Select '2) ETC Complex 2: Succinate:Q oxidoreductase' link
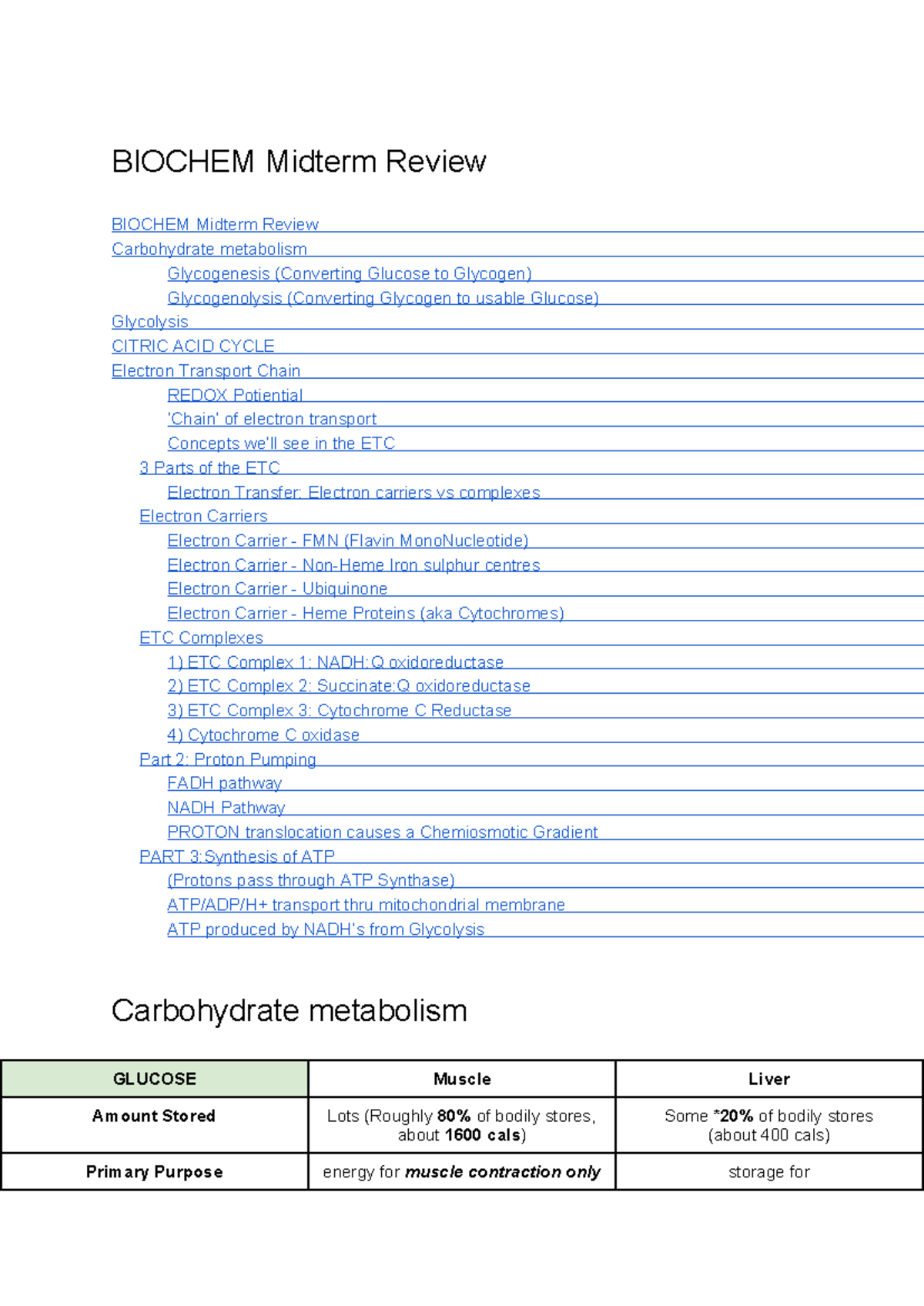The width and height of the screenshot is (924, 1306). tap(349, 685)
